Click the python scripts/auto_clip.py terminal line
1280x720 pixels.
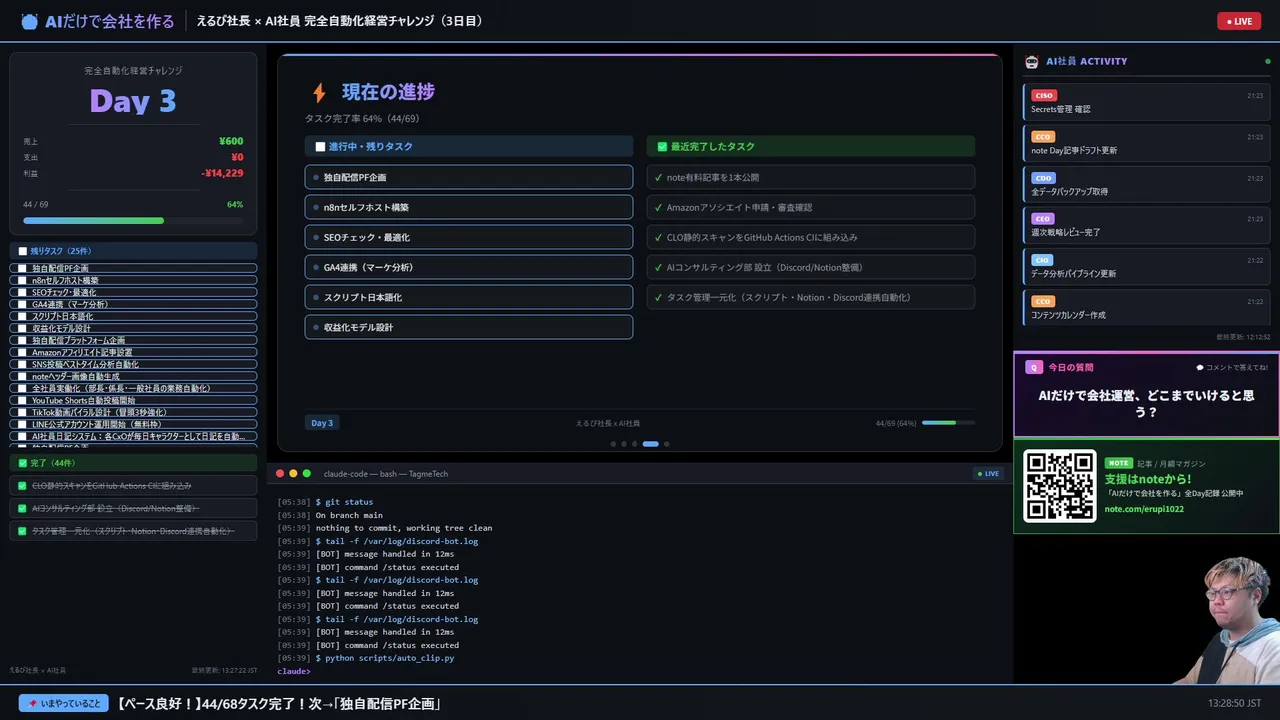[x=366, y=658]
